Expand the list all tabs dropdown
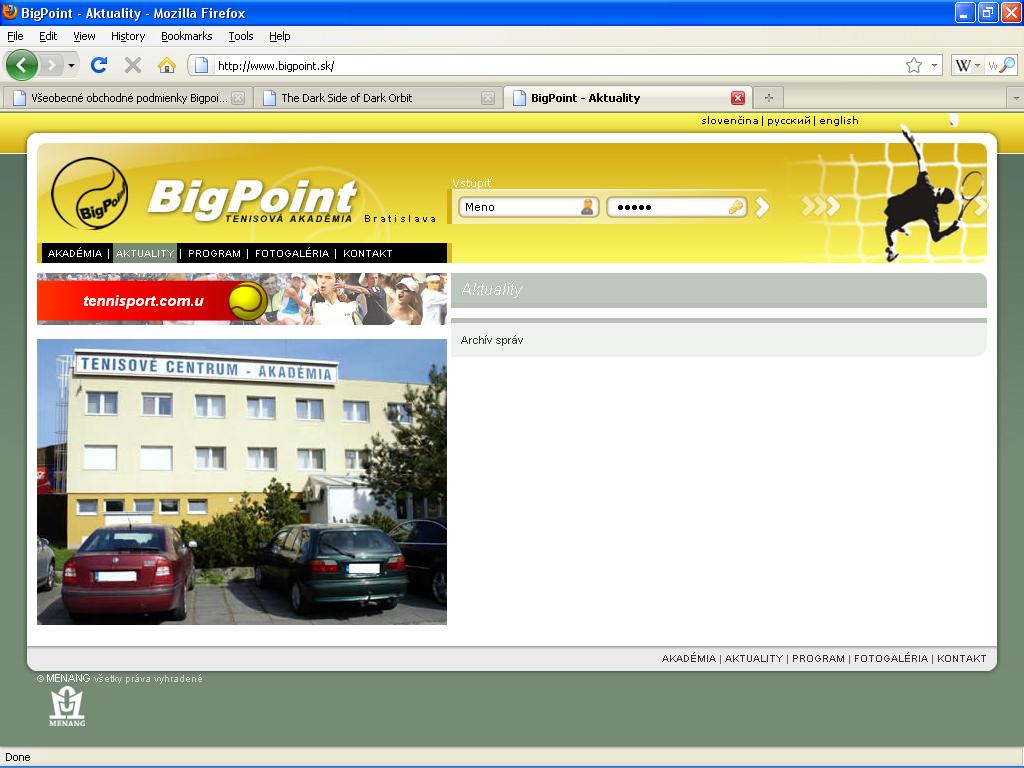Screen dimensions: 1024x768 pyautogui.click(x=1014, y=98)
